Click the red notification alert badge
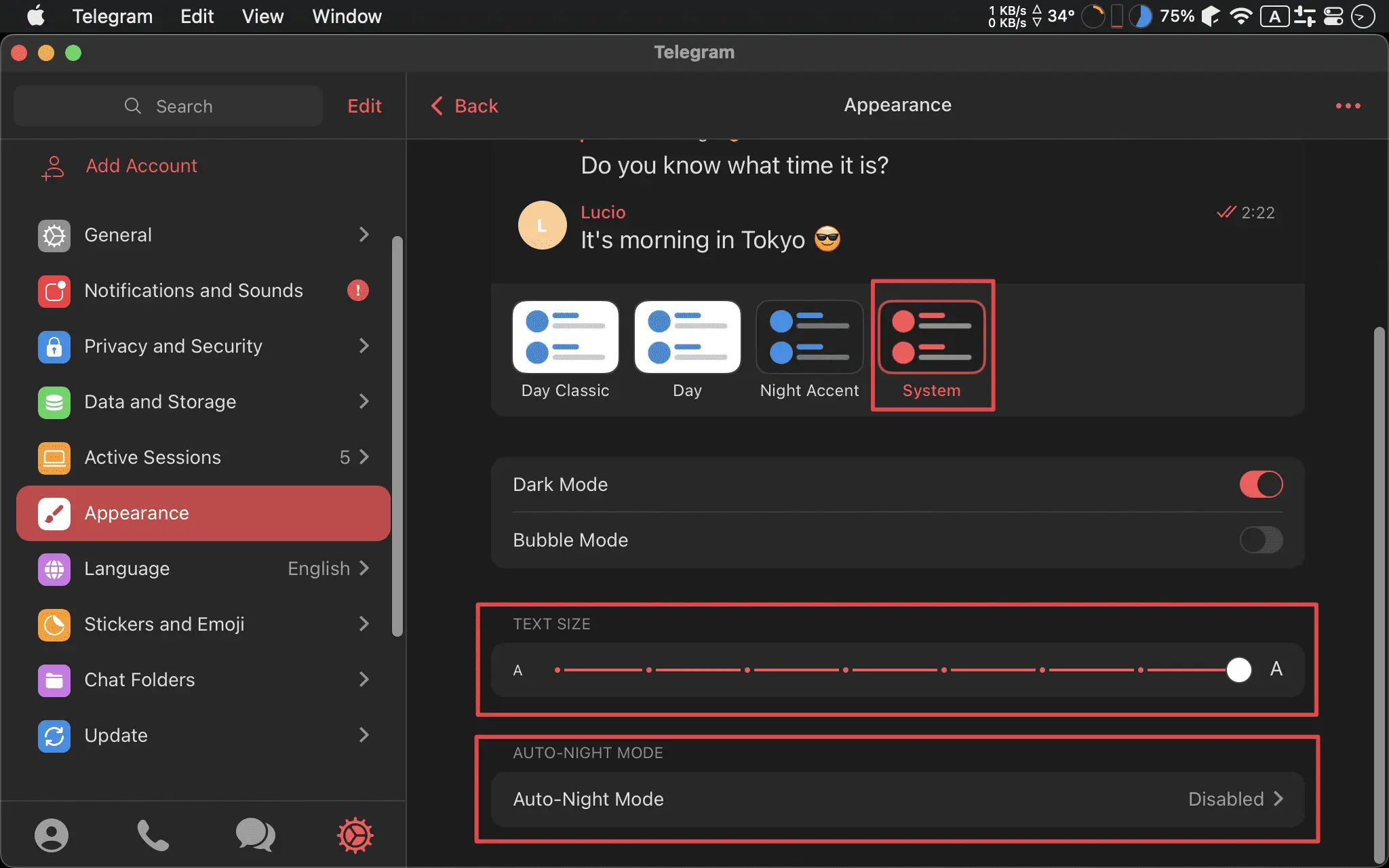 tap(358, 290)
